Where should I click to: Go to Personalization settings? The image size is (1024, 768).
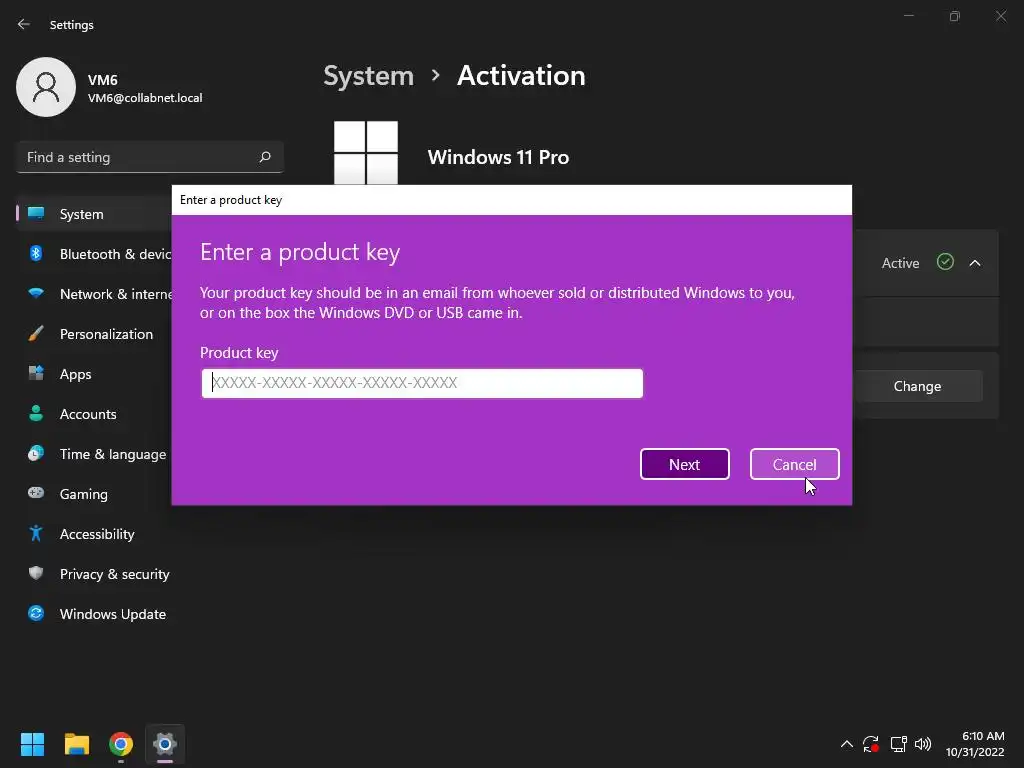tap(95, 334)
